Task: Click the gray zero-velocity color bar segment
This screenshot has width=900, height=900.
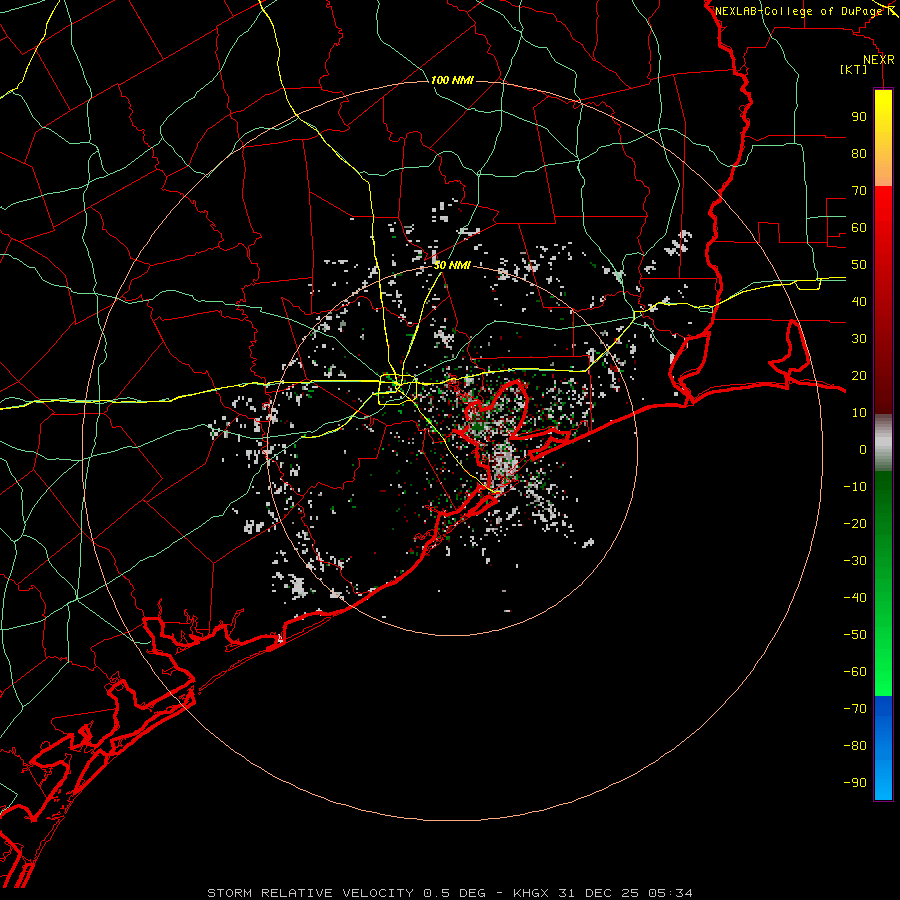Action: 883,443
